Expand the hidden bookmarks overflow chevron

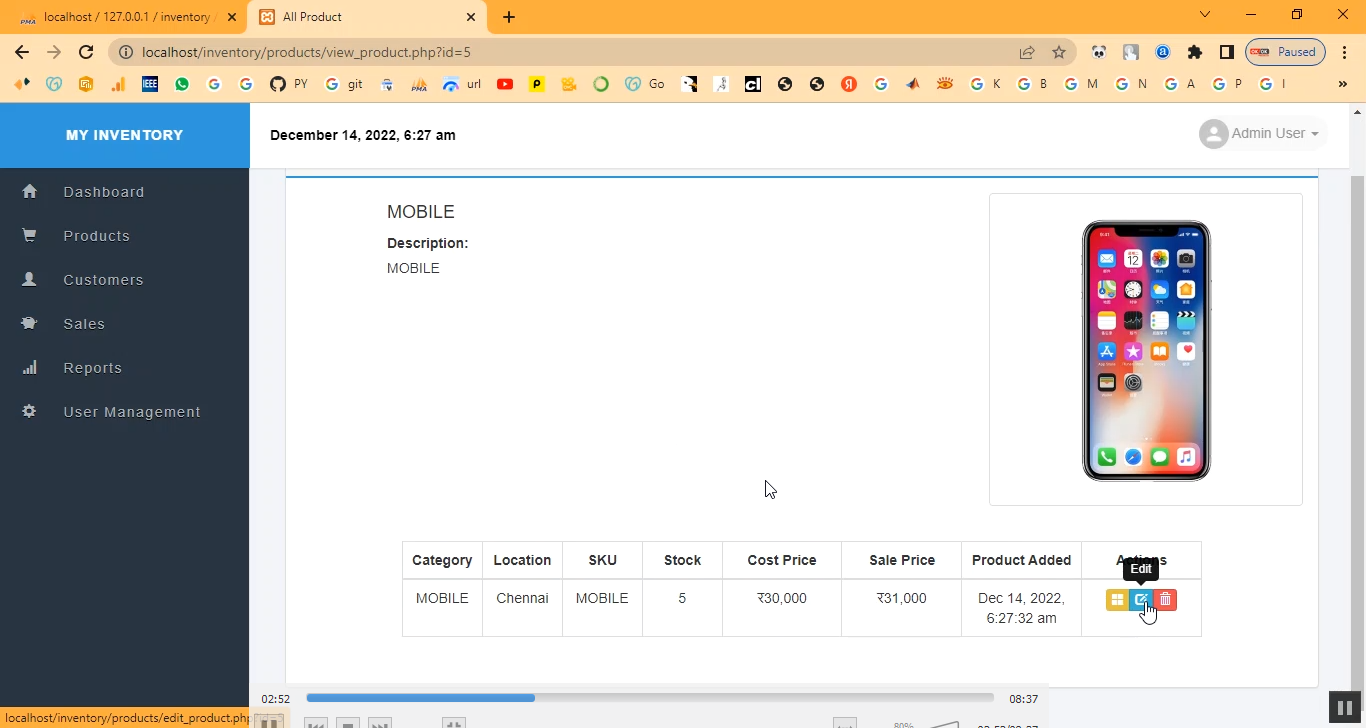(1342, 84)
